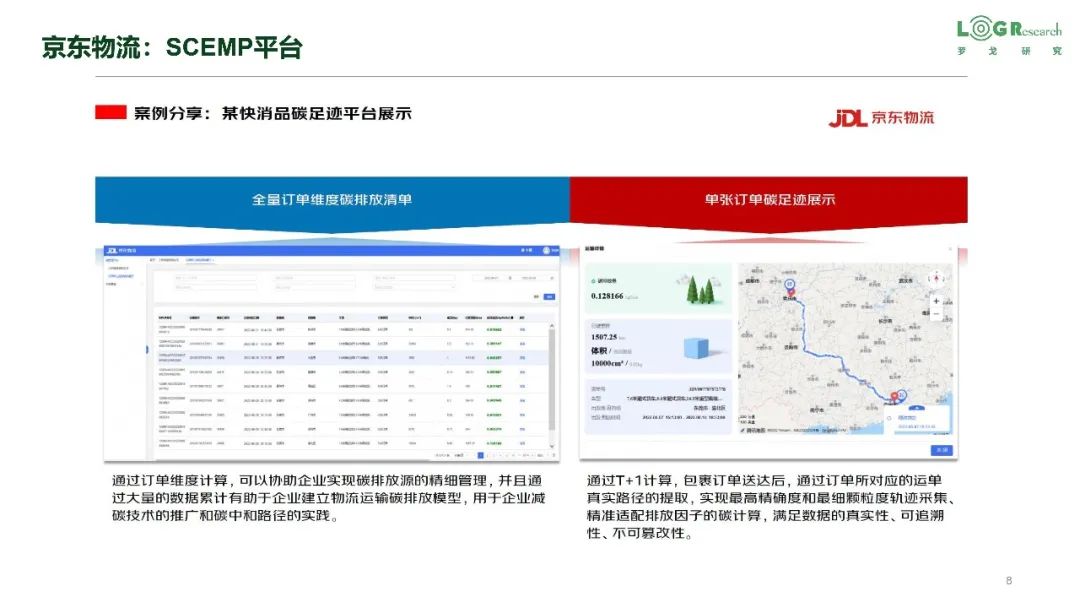The width and height of the screenshot is (1080, 608).
Task: Click the red destination pin on map
Action: (x=895, y=396)
